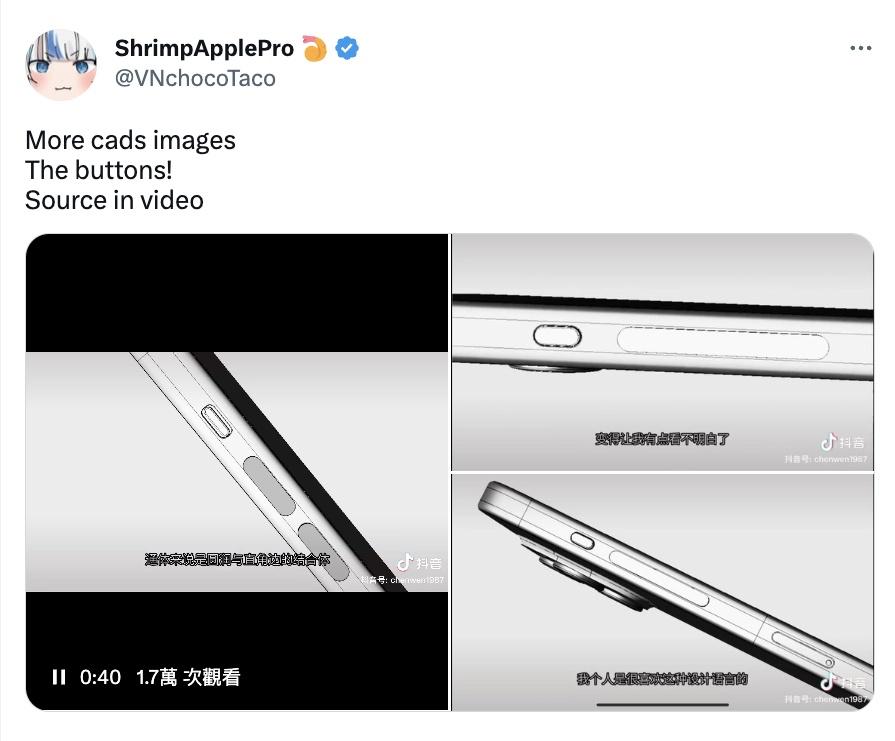Click the 1.7萬 次觀看 view count
The height and width of the screenshot is (741, 895).
[x=188, y=677]
